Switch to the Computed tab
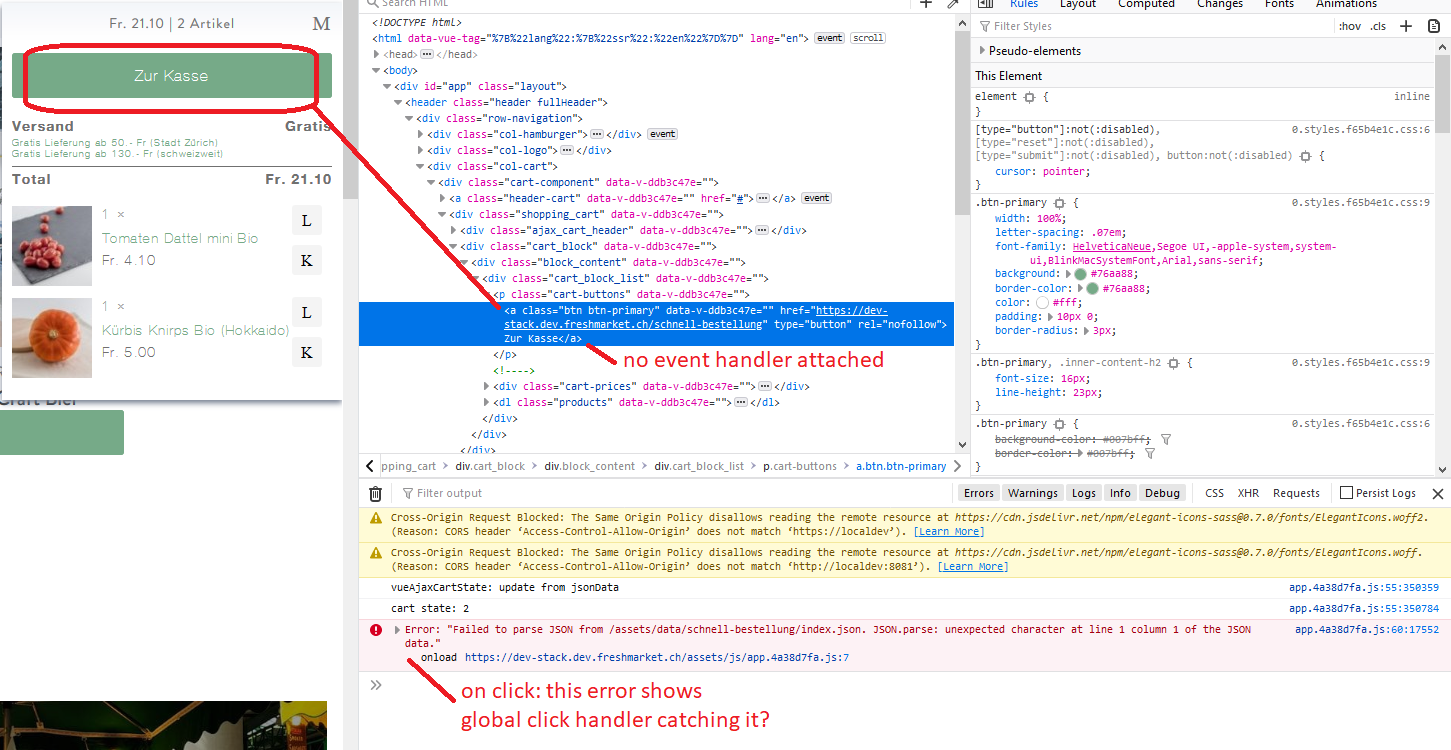 (1146, 4)
